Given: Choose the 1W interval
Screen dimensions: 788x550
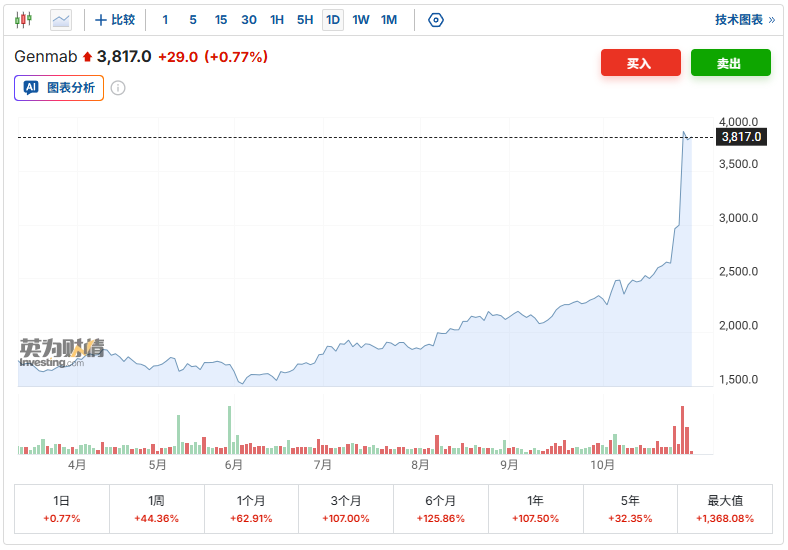Looking at the screenshot, I should pos(361,20).
